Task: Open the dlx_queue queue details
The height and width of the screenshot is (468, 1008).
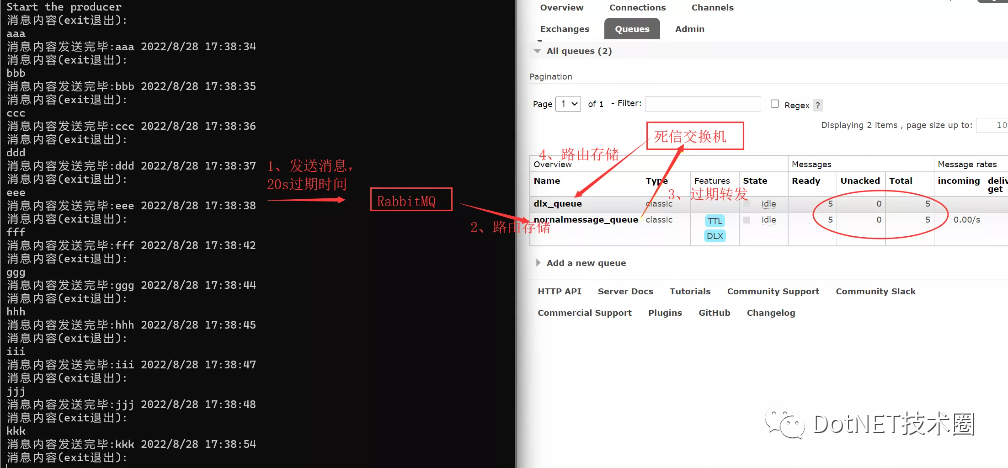Action: tap(557, 204)
